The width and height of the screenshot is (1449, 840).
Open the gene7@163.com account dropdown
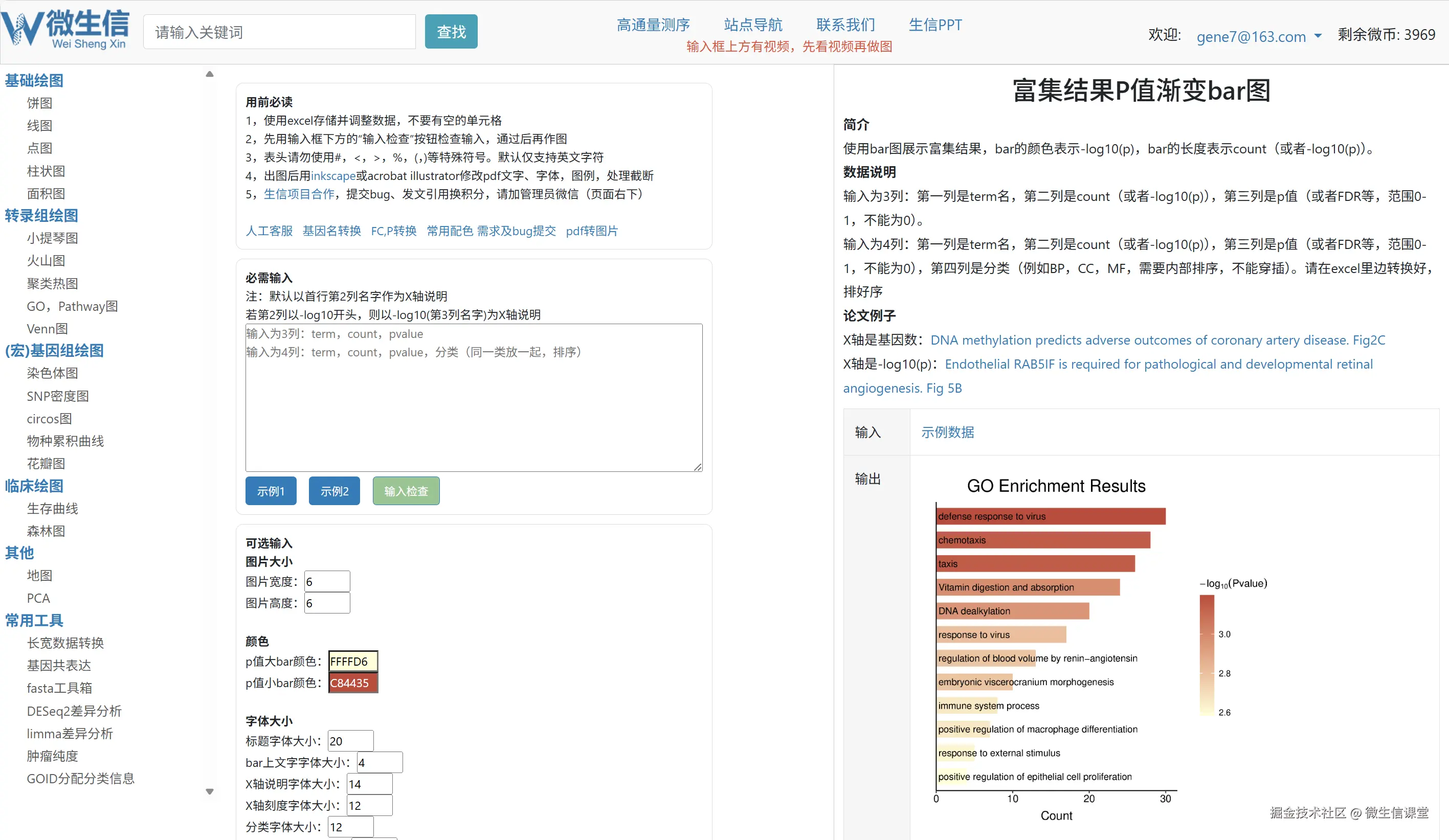click(1259, 36)
